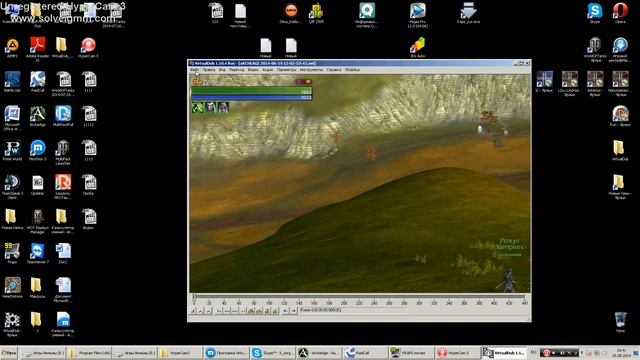
Task: Go to previous keyframe in VirtualDub
Action: (x=251, y=311)
